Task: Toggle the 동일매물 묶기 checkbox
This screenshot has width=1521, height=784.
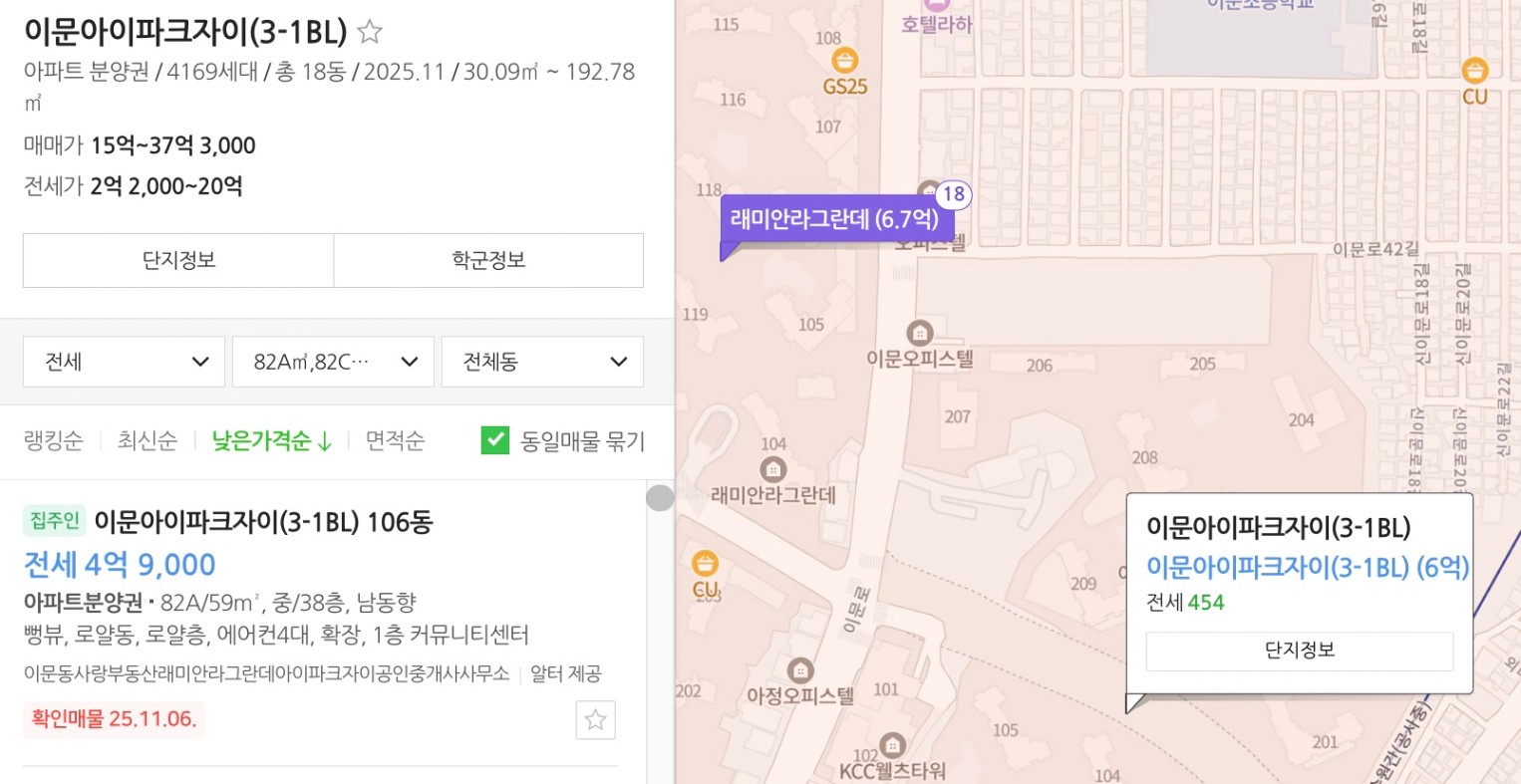Action: (x=495, y=440)
